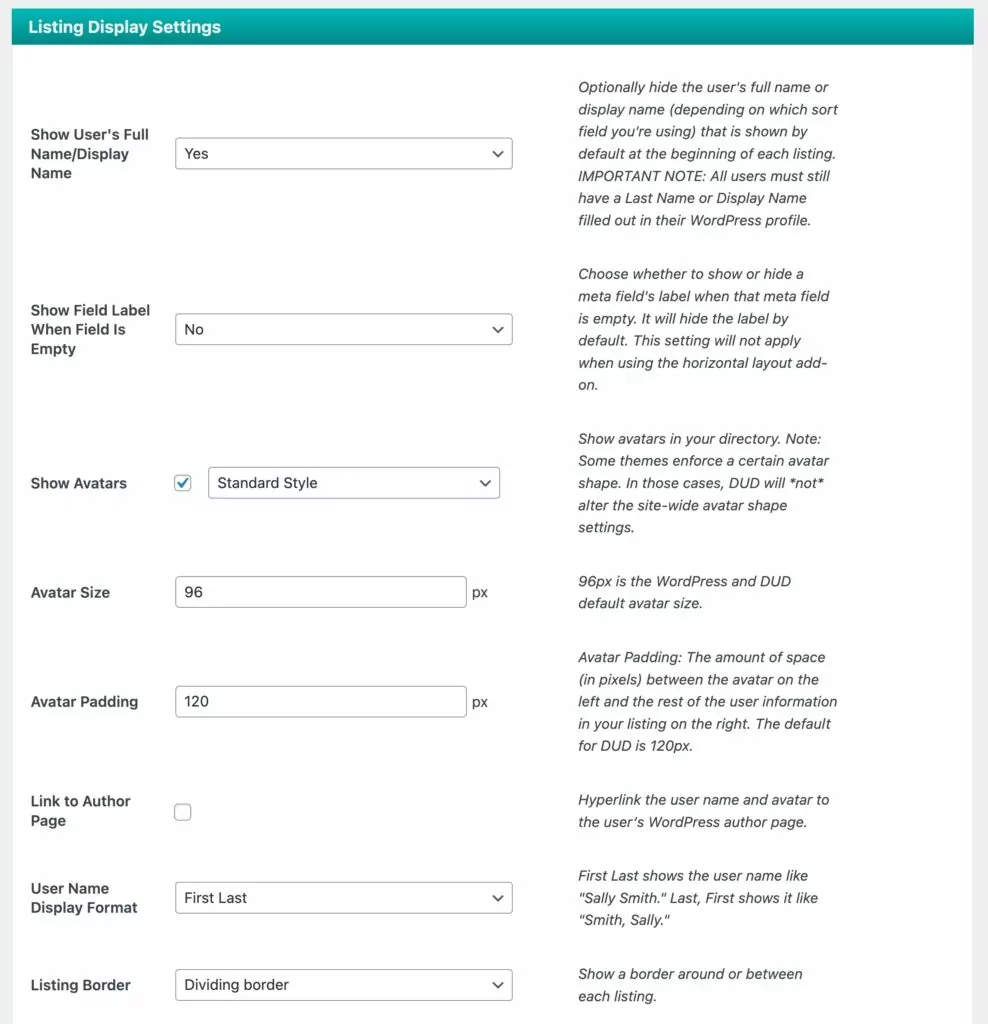Click the Avatar Size label text

tap(71, 592)
